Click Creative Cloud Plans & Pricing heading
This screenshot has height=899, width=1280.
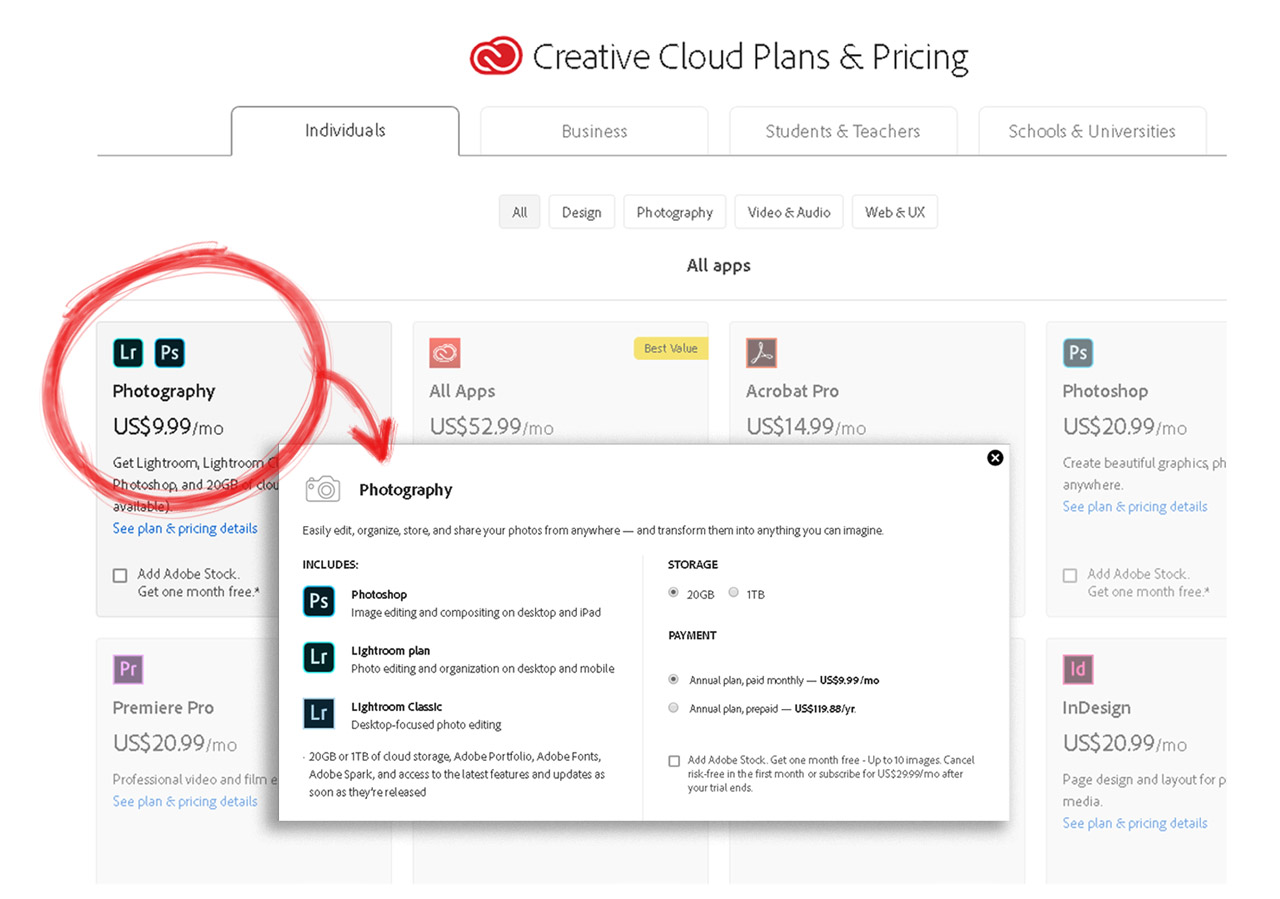(750, 57)
